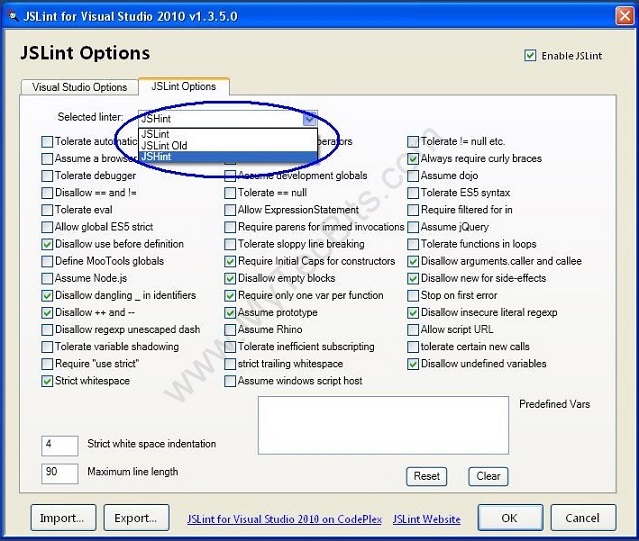
Task: Uncheck Require Initial Caps for constructors
Action: (230, 261)
